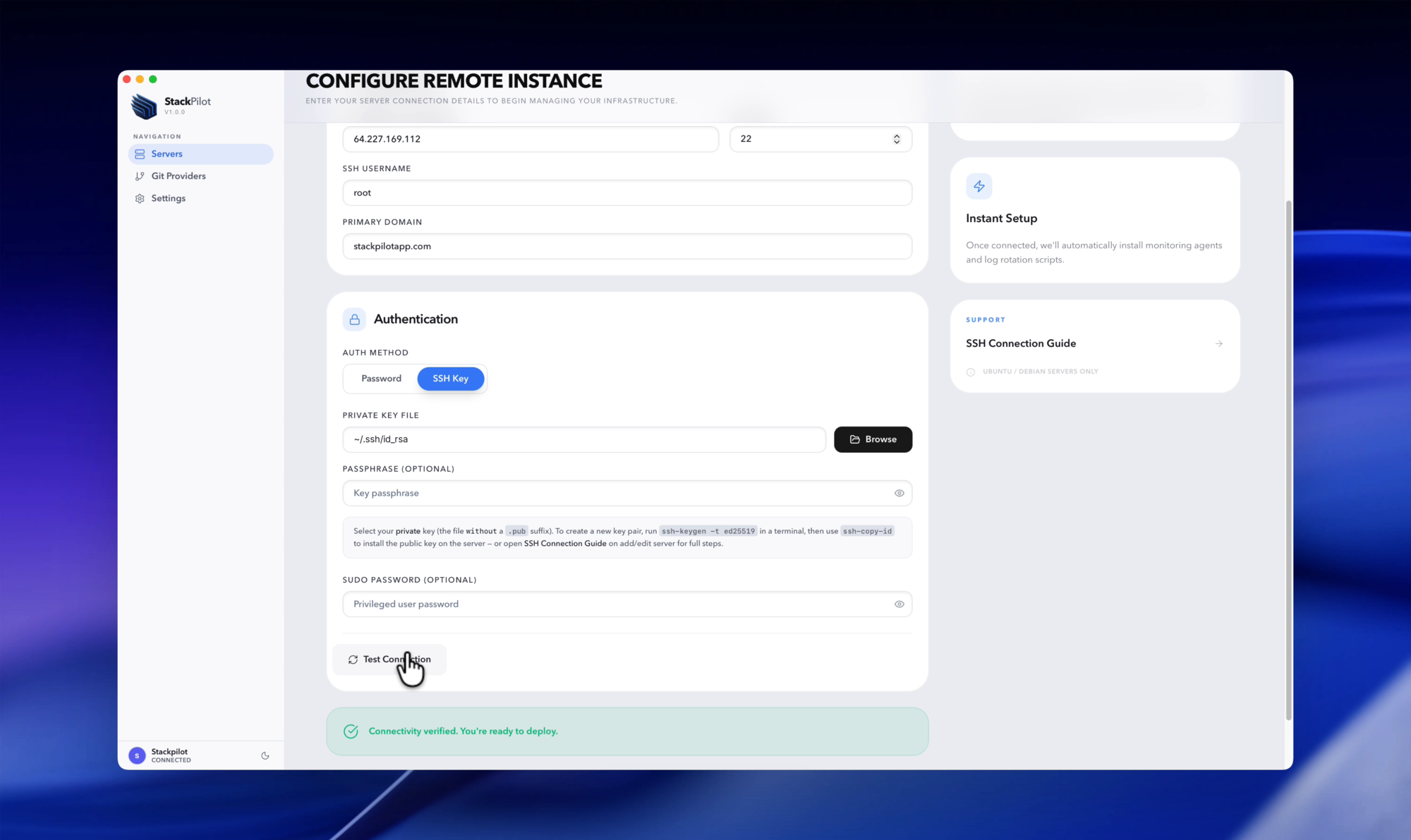
Task: Click the Instant Setup title text
Action: [x=1001, y=219]
